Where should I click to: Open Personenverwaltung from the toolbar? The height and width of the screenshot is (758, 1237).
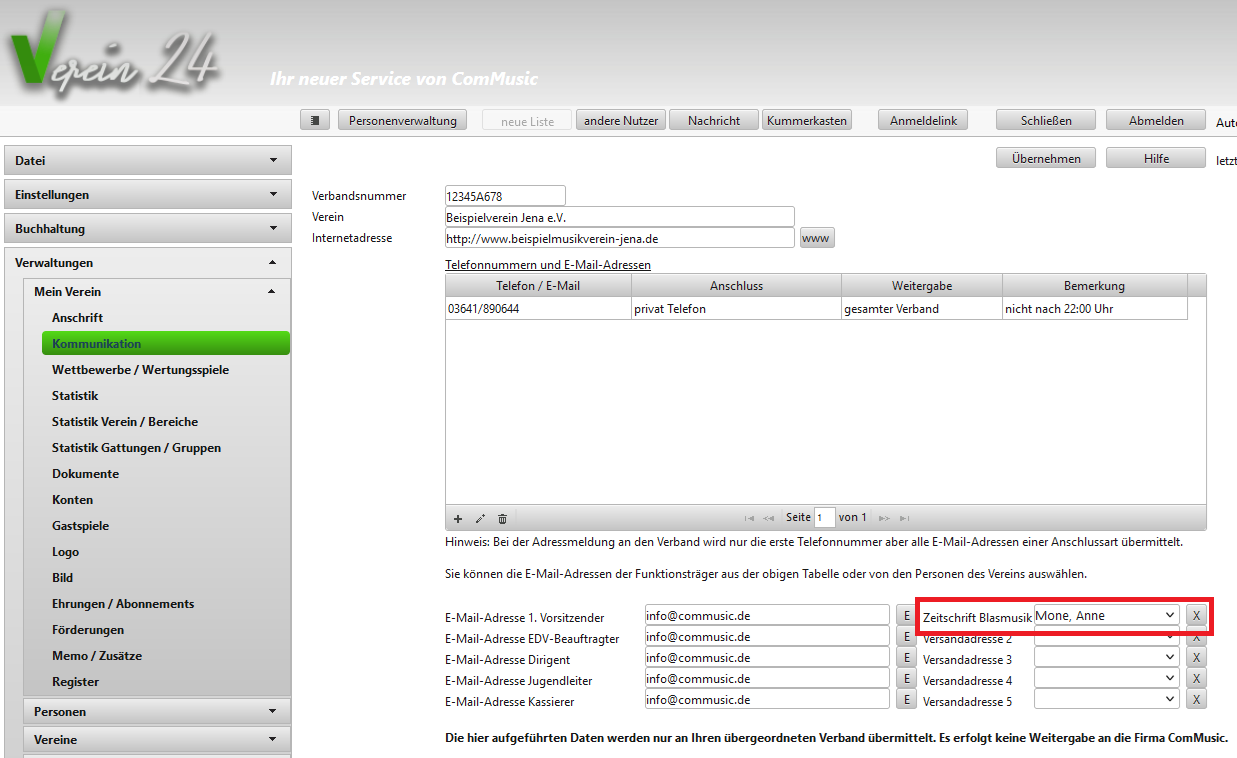coord(403,120)
